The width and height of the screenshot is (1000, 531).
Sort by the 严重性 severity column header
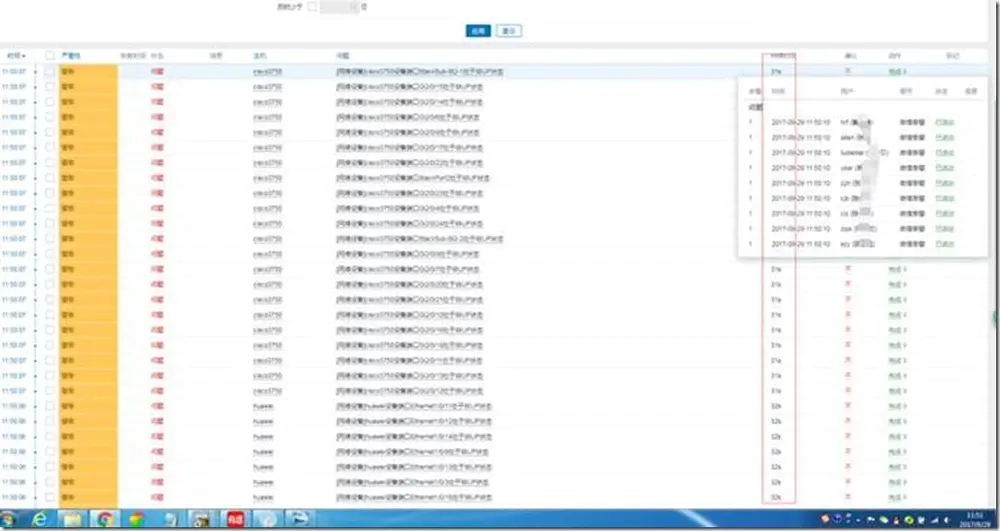pyautogui.click(x=71, y=56)
